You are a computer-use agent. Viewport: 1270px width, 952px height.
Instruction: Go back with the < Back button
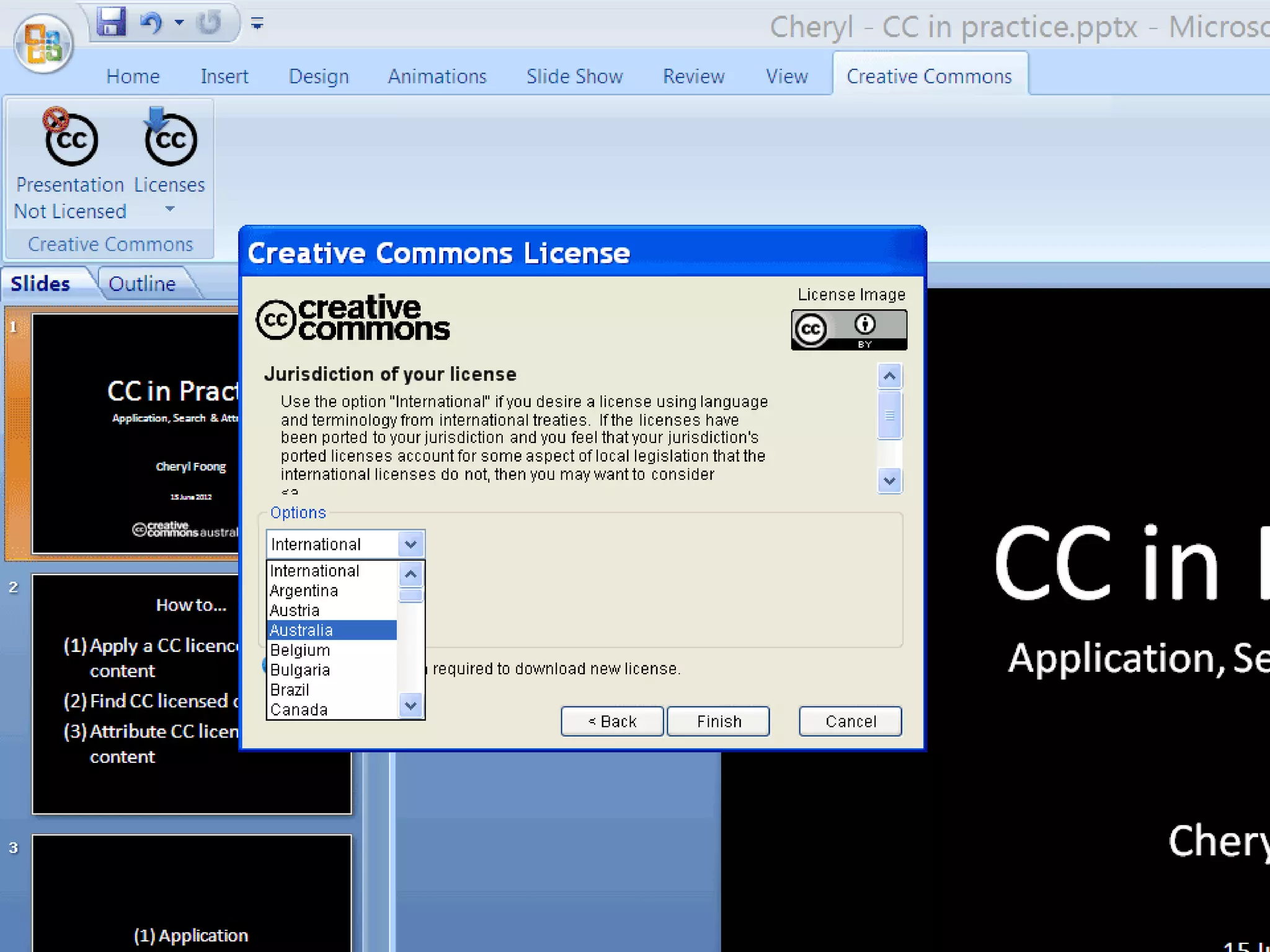[x=612, y=721]
